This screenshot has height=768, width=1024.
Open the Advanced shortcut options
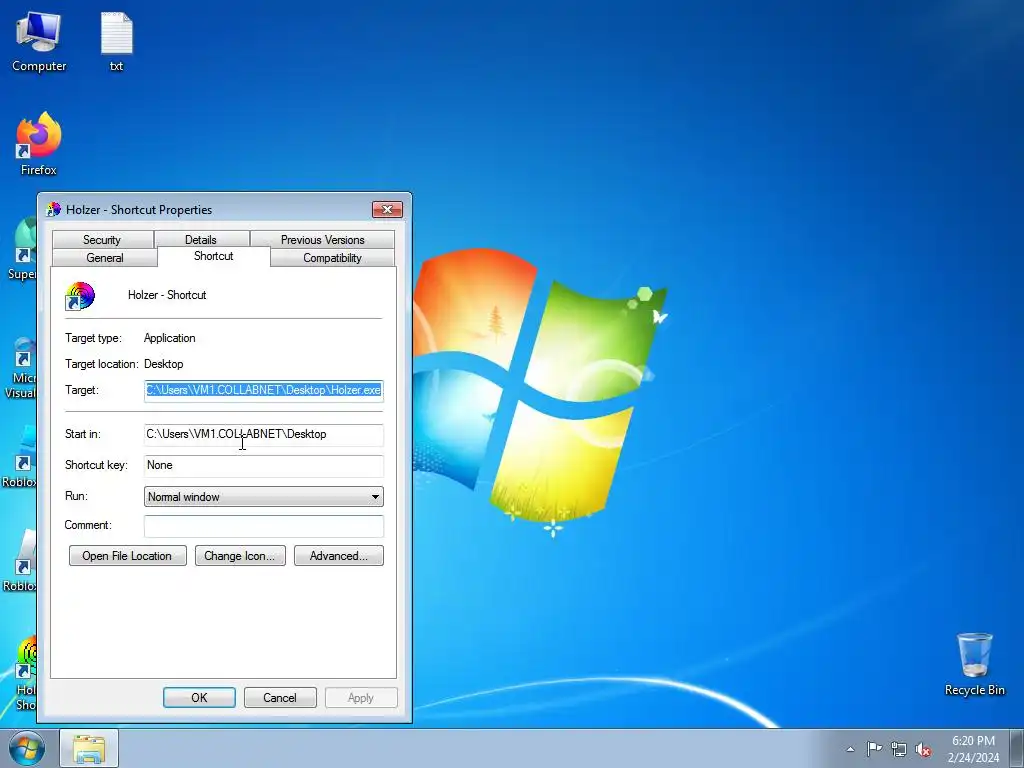339,556
